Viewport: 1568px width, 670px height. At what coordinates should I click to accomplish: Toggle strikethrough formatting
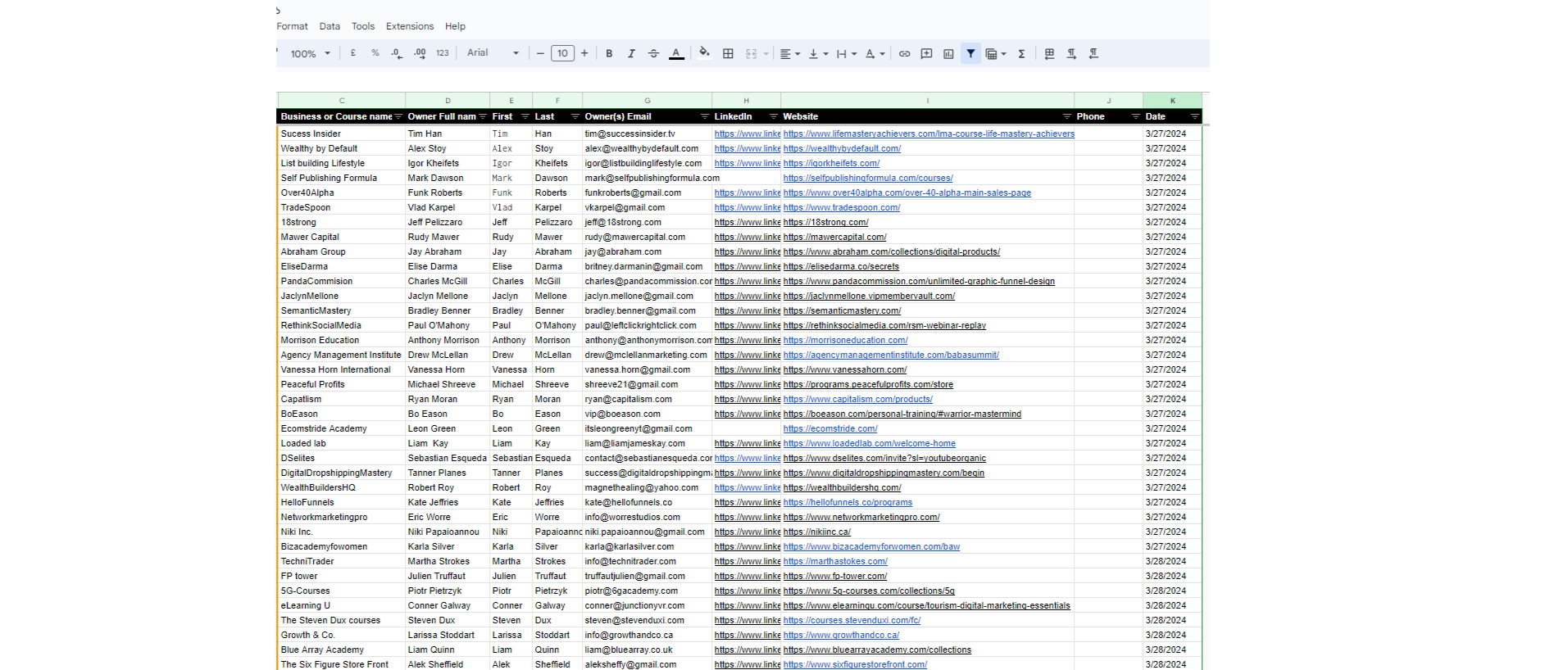(x=653, y=53)
